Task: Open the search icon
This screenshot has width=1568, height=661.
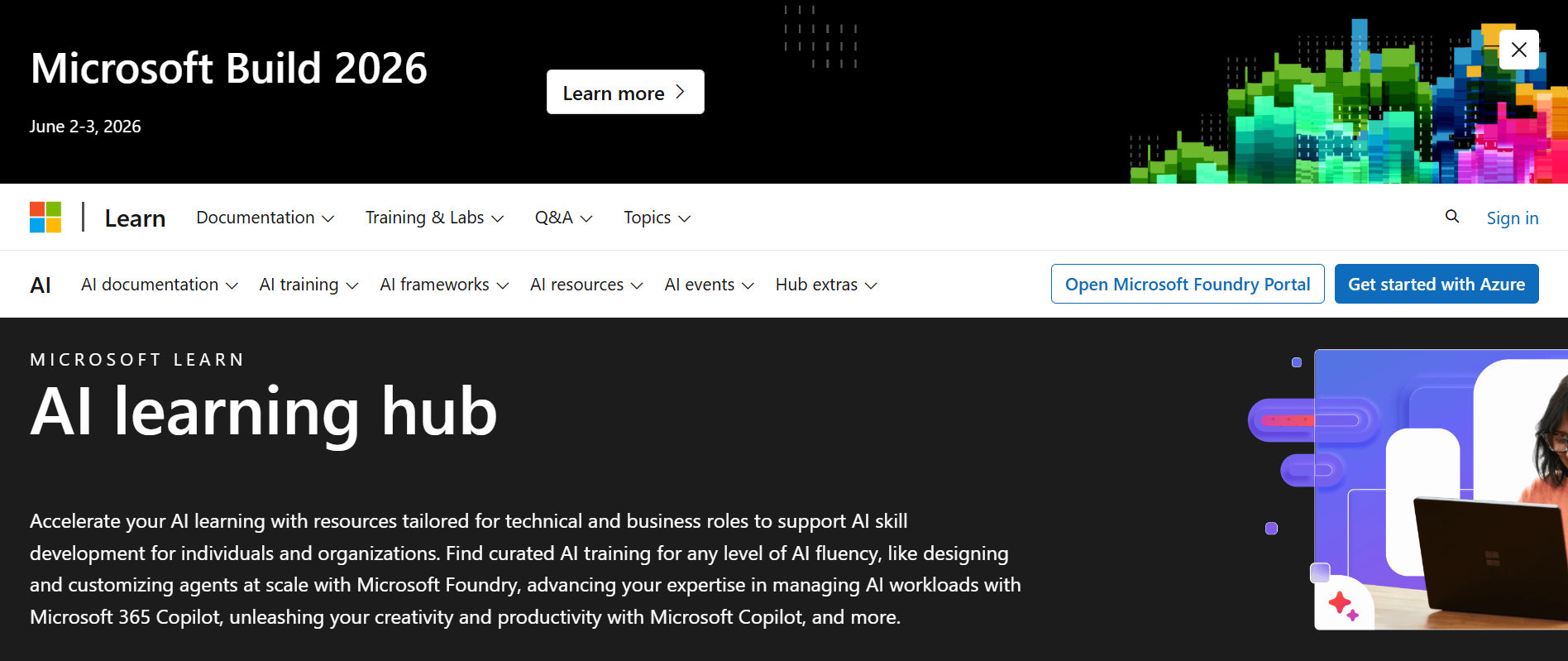Action: 1452,216
